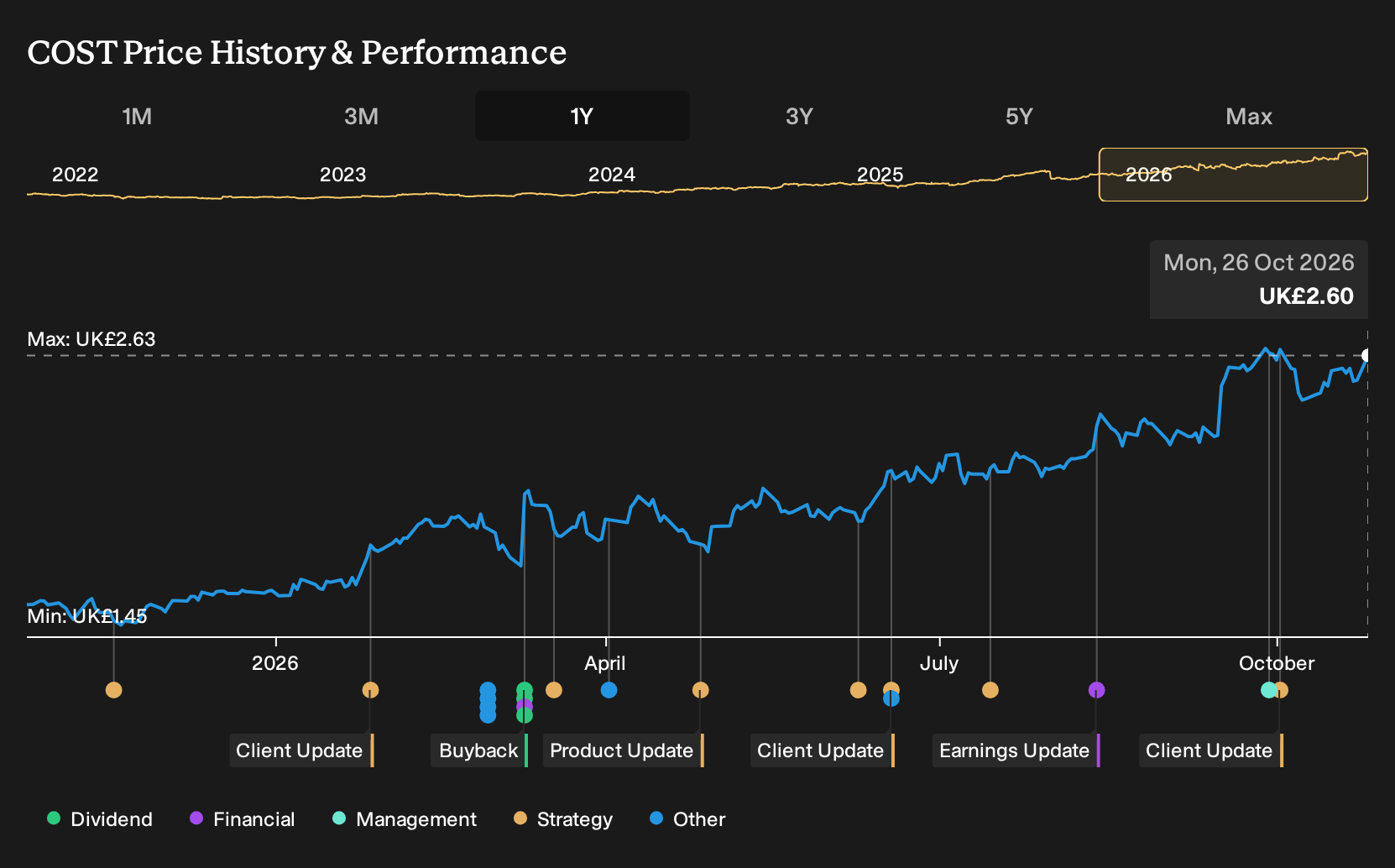Click the orange Strategy marker just after July
Image resolution: width=1395 pixels, height=868 pixels.
[x=990, y=690]
